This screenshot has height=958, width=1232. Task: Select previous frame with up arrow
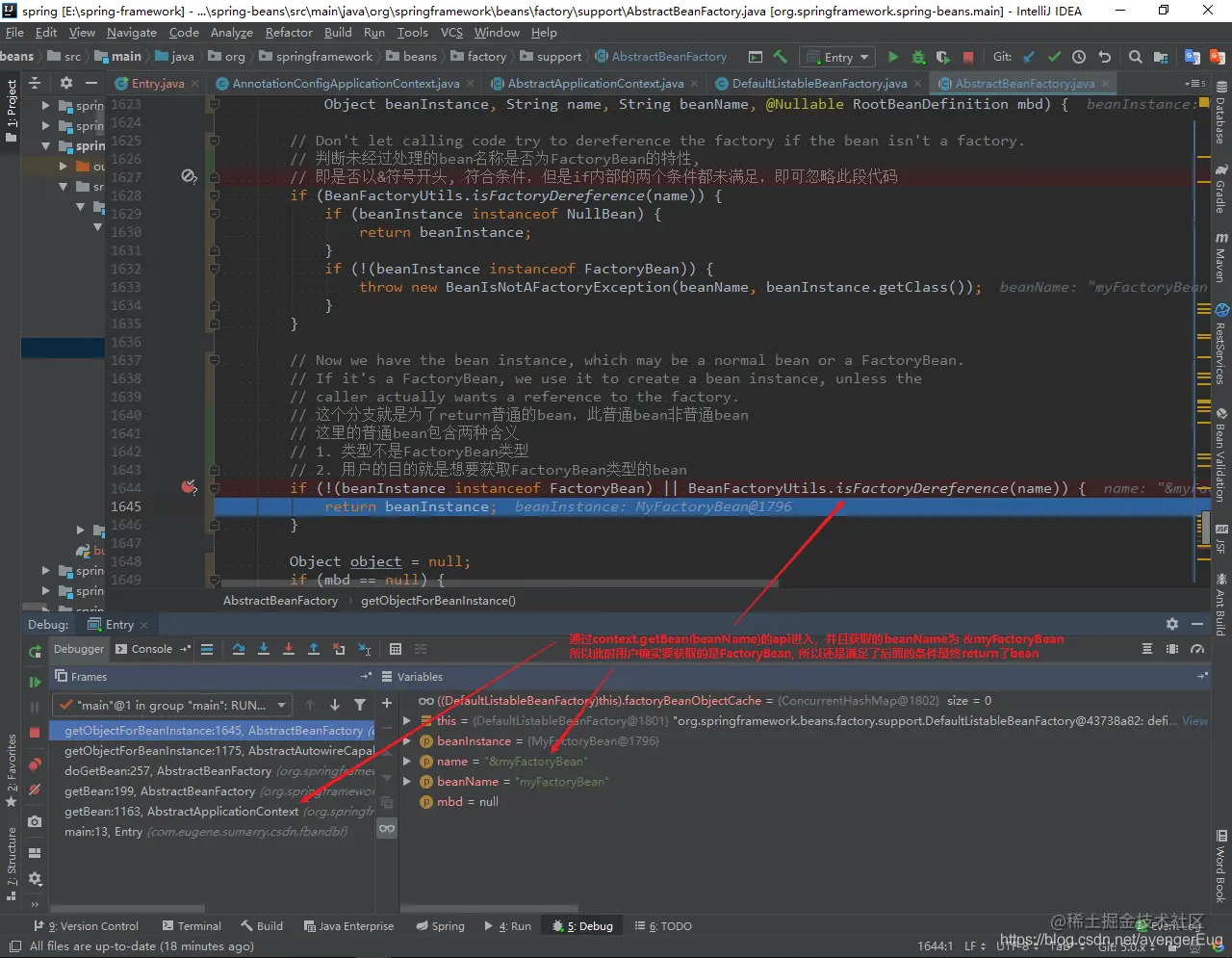click(310, 705)
